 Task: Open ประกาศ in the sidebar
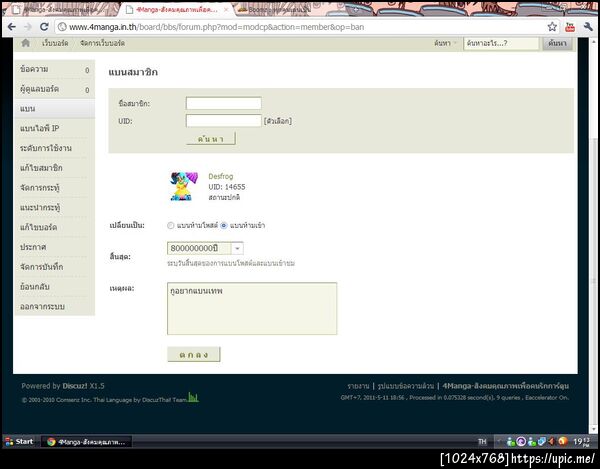[x=54, y=247]
